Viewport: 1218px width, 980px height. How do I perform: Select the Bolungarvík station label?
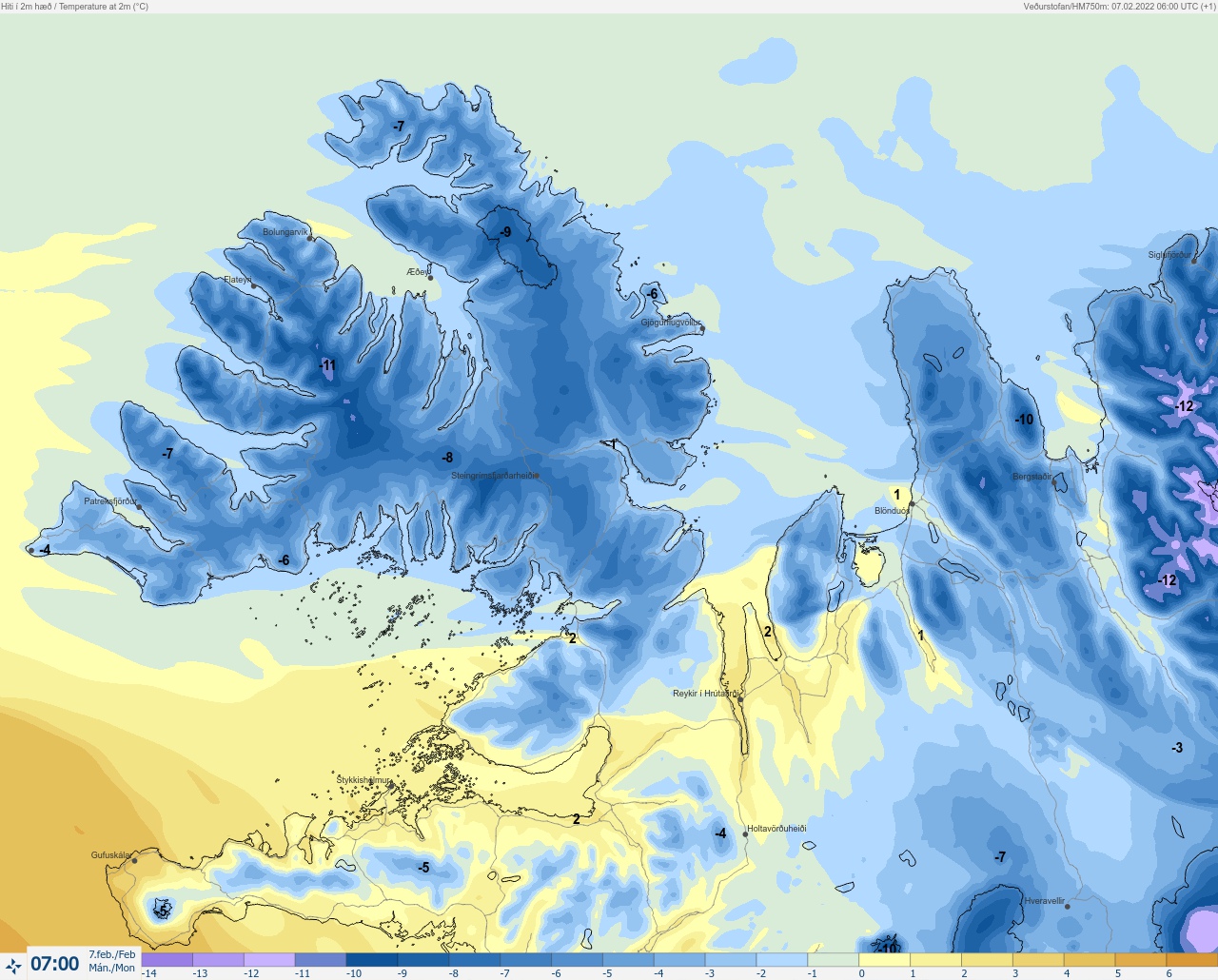point(285,232)
